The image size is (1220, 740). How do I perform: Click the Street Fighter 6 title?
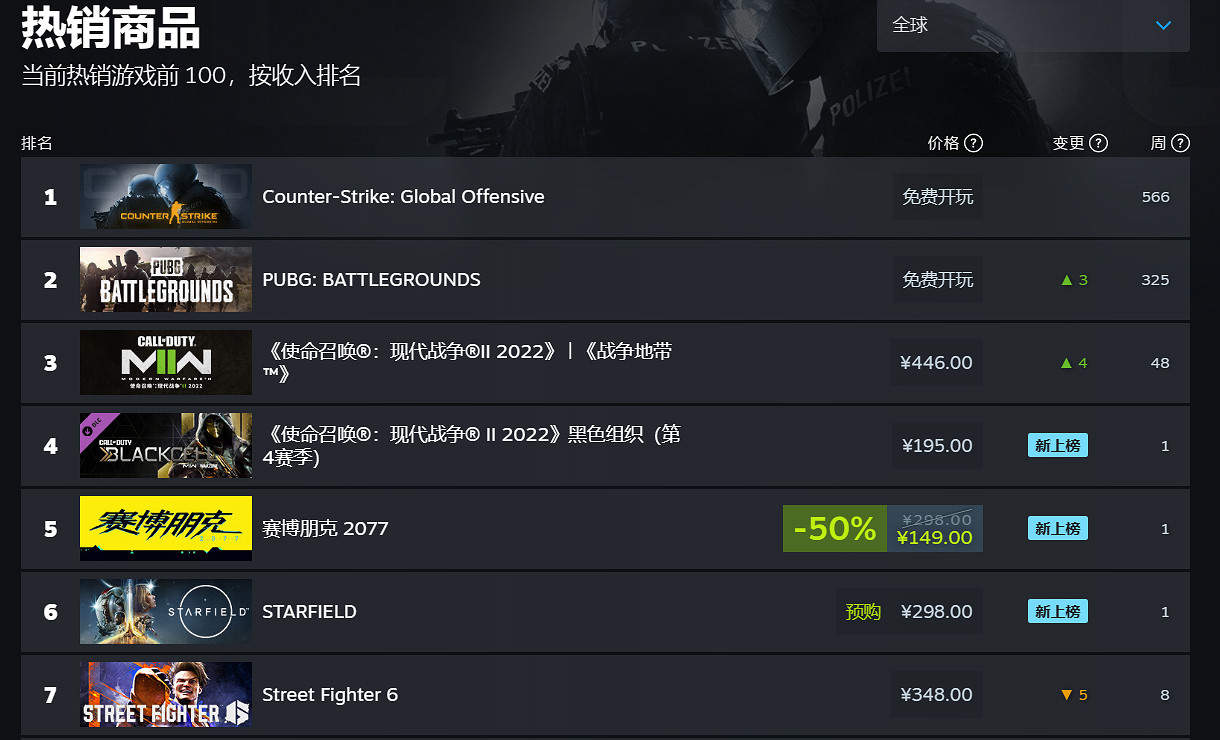(x=330, y=694)
